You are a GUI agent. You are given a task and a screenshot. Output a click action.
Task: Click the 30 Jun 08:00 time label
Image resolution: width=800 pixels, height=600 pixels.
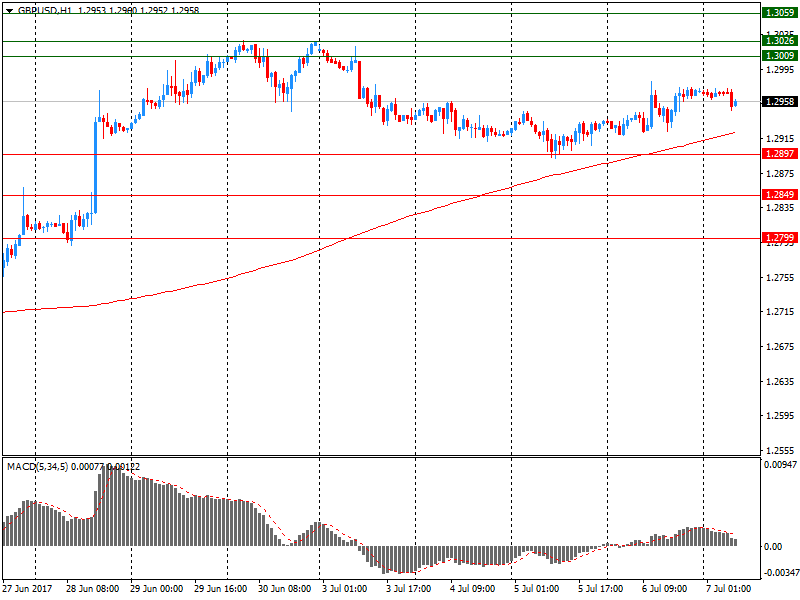pos(284,588)
